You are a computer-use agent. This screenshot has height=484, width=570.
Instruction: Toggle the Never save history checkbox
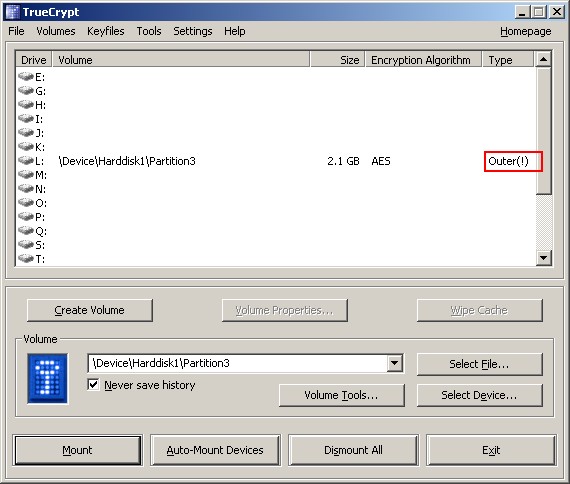tap(93, 384)
